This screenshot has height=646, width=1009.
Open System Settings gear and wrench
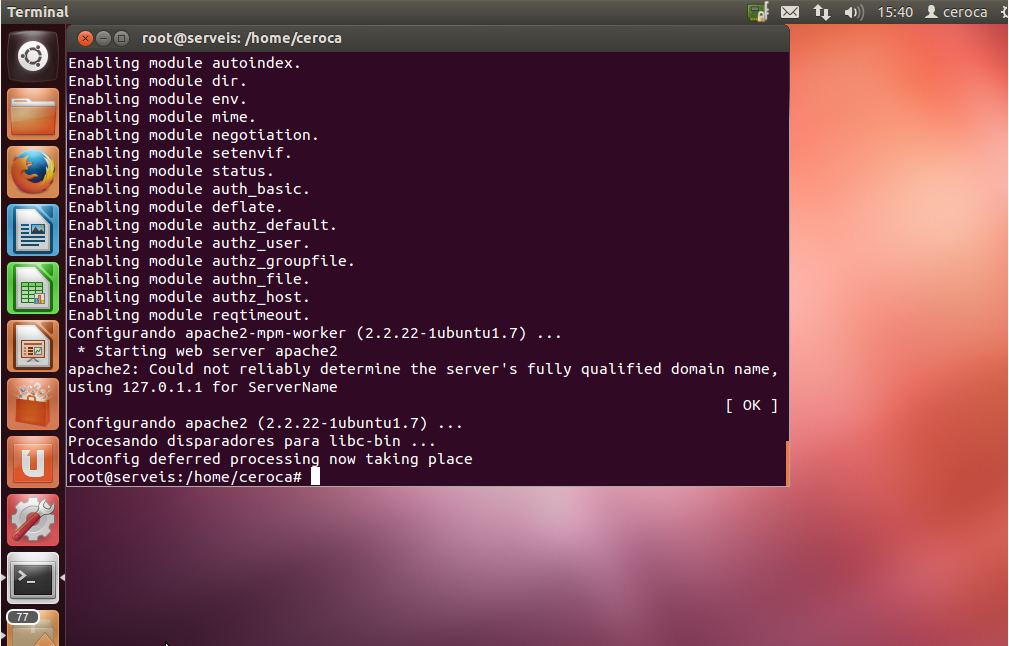coord(33,519)
